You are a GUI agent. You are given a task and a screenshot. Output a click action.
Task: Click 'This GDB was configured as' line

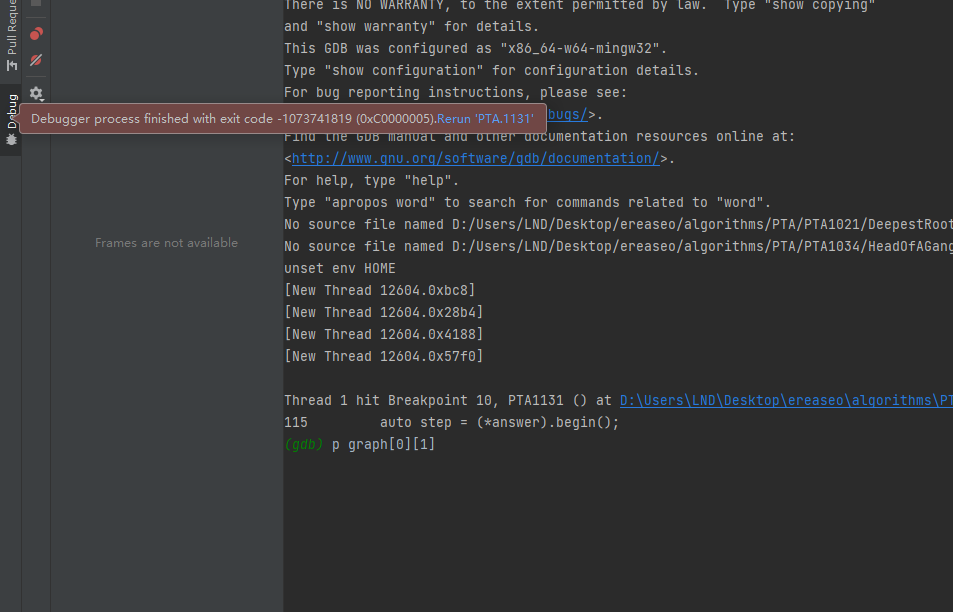coord(475,49)
